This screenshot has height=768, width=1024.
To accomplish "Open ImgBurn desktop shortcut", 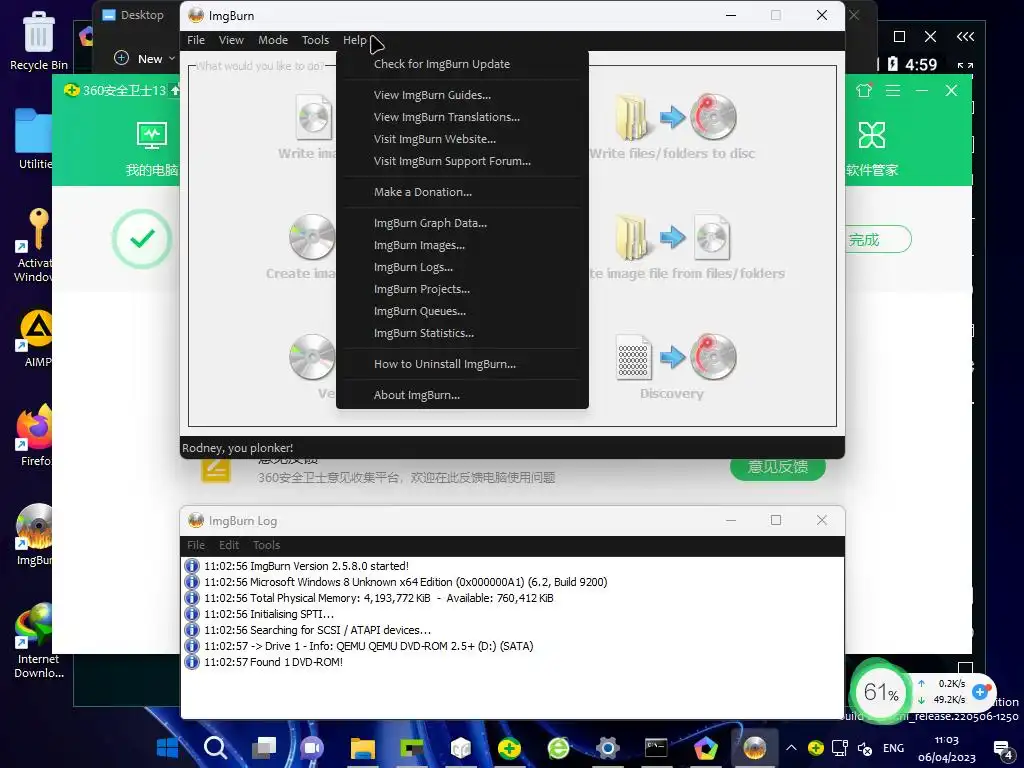I will [35, 535].
